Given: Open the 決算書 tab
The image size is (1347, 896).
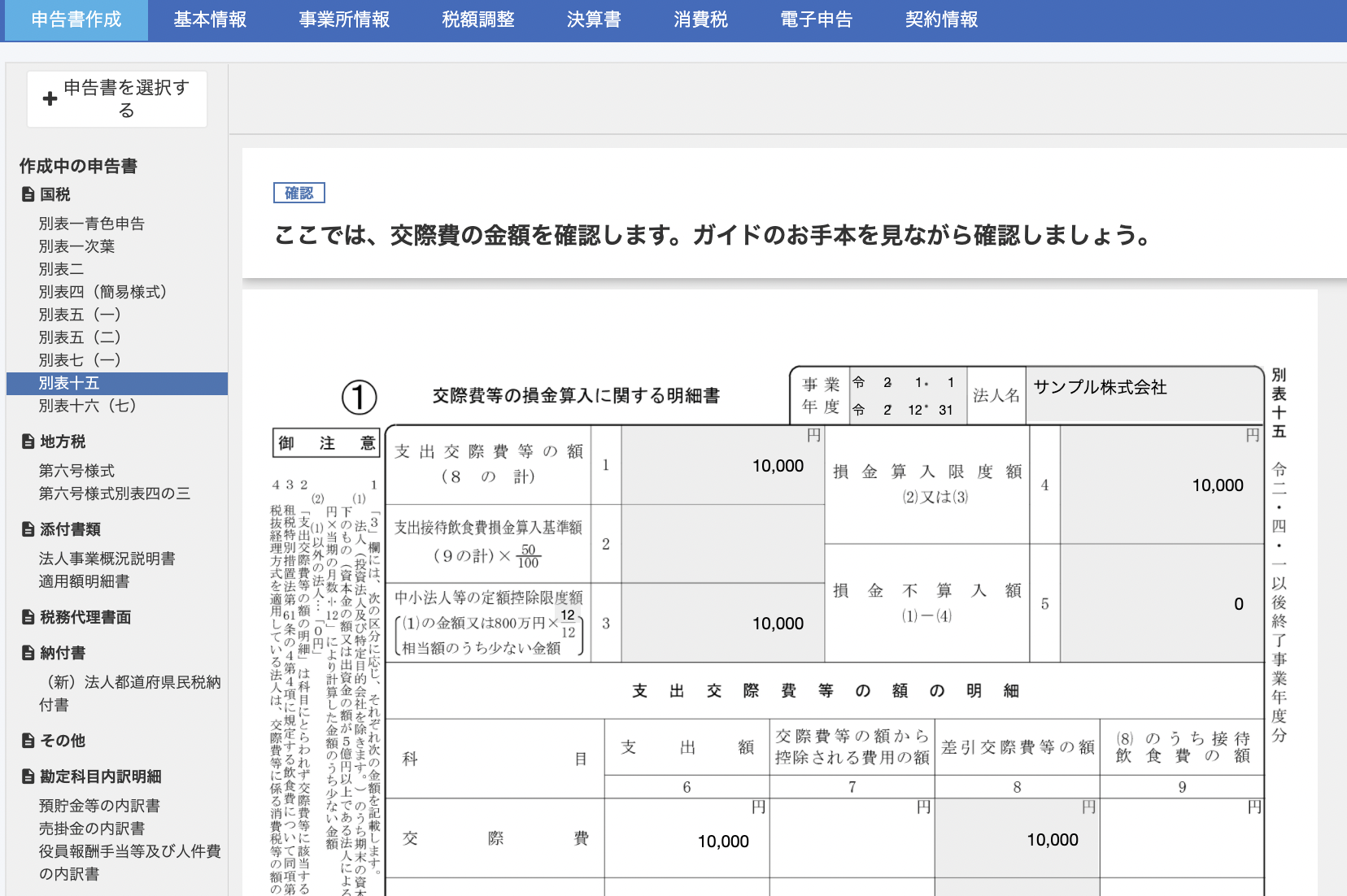Looking at the screenshot, I should click(x=594, y=20).
